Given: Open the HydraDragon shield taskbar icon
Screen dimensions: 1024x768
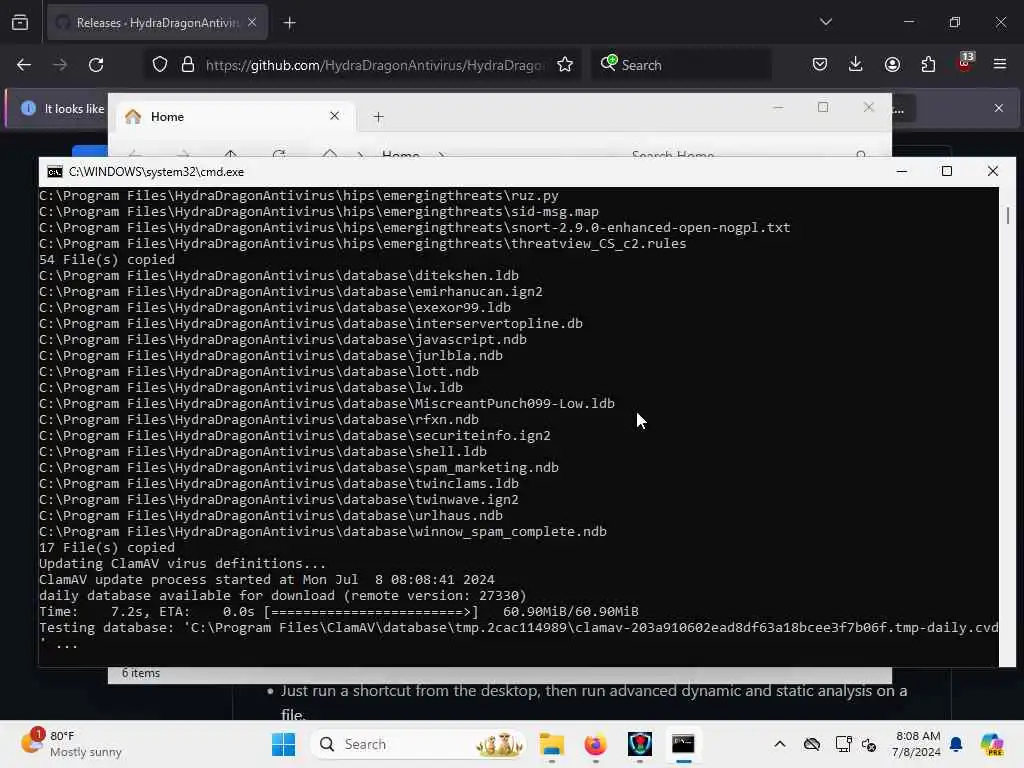Looking at the screenshot, I should [639, 744].
